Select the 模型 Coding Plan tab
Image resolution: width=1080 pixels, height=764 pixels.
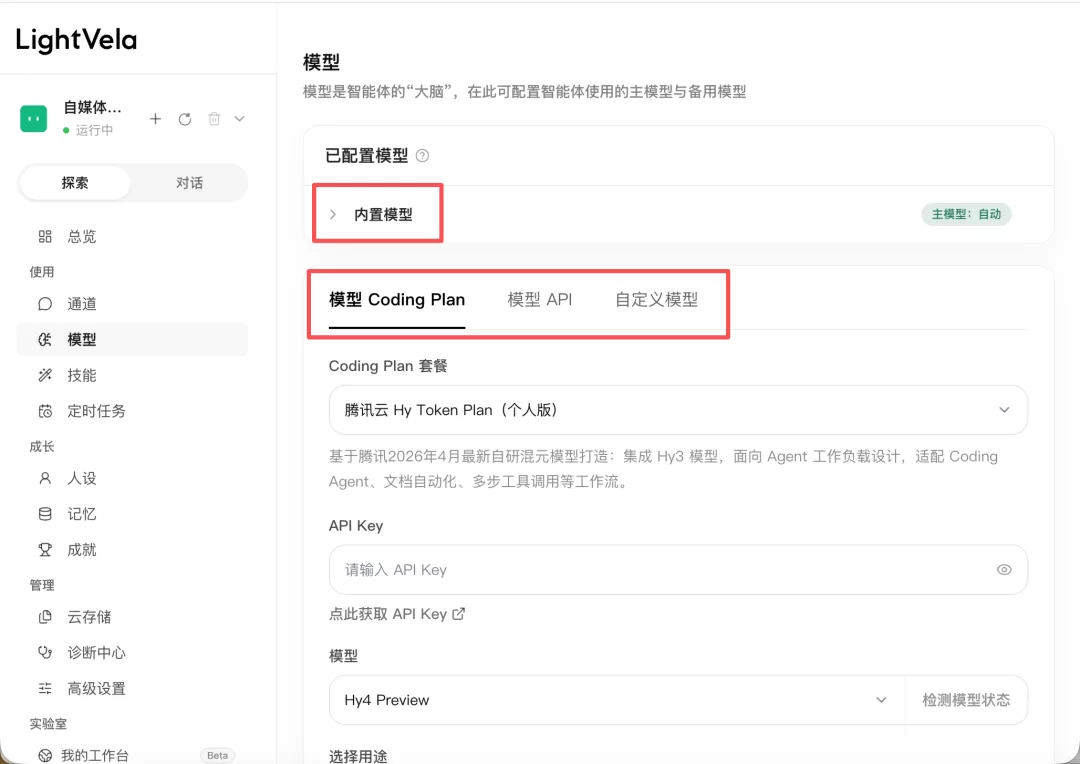pyautogui.click(x=397, y=300)
